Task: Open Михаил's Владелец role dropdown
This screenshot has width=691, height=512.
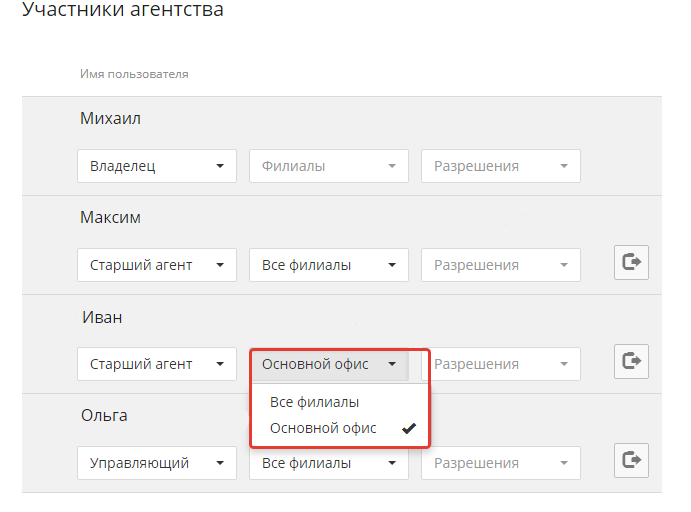Action: tap(156, 166)
